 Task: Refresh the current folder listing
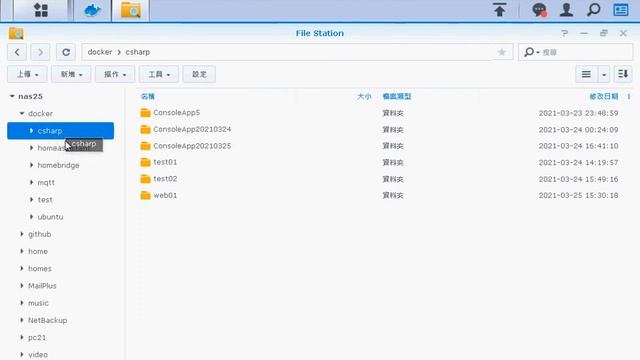(66, 52)
